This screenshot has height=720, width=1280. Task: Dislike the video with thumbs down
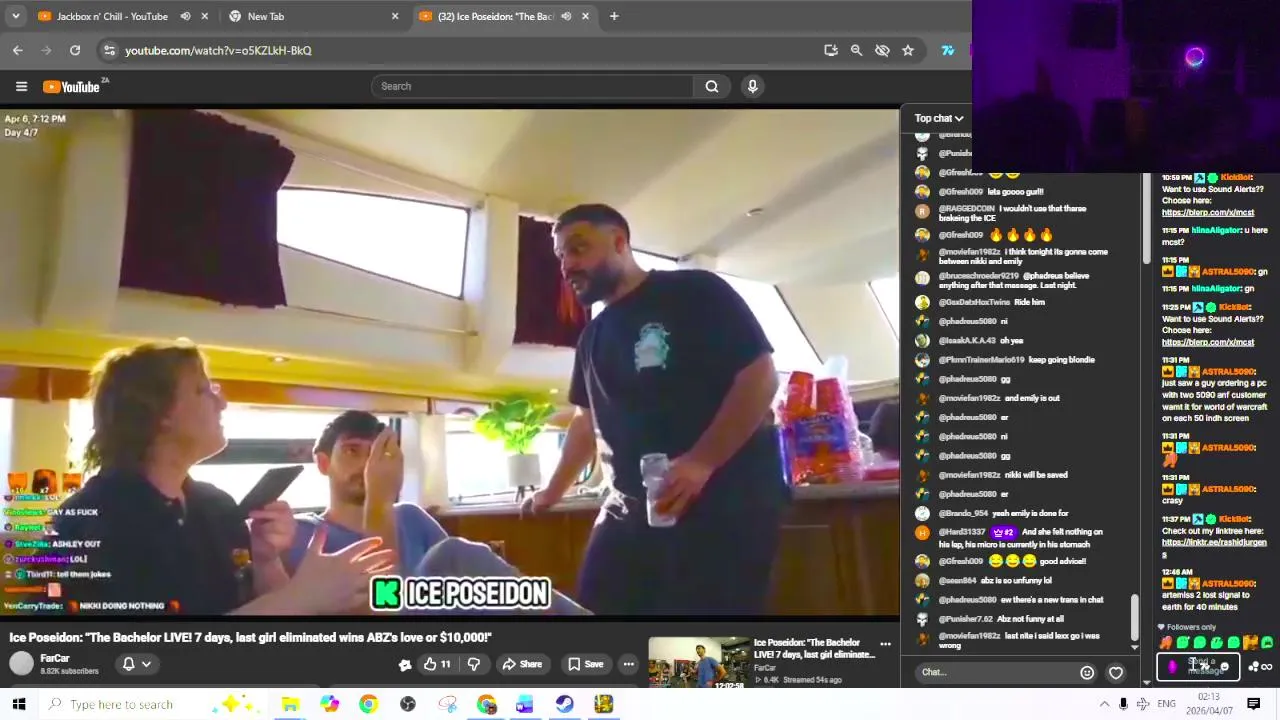pyautogui.click(x=474, y=664)
